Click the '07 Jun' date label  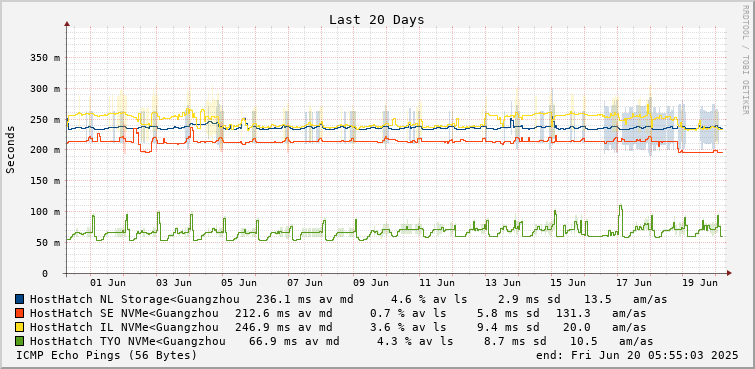coord(306,283)
